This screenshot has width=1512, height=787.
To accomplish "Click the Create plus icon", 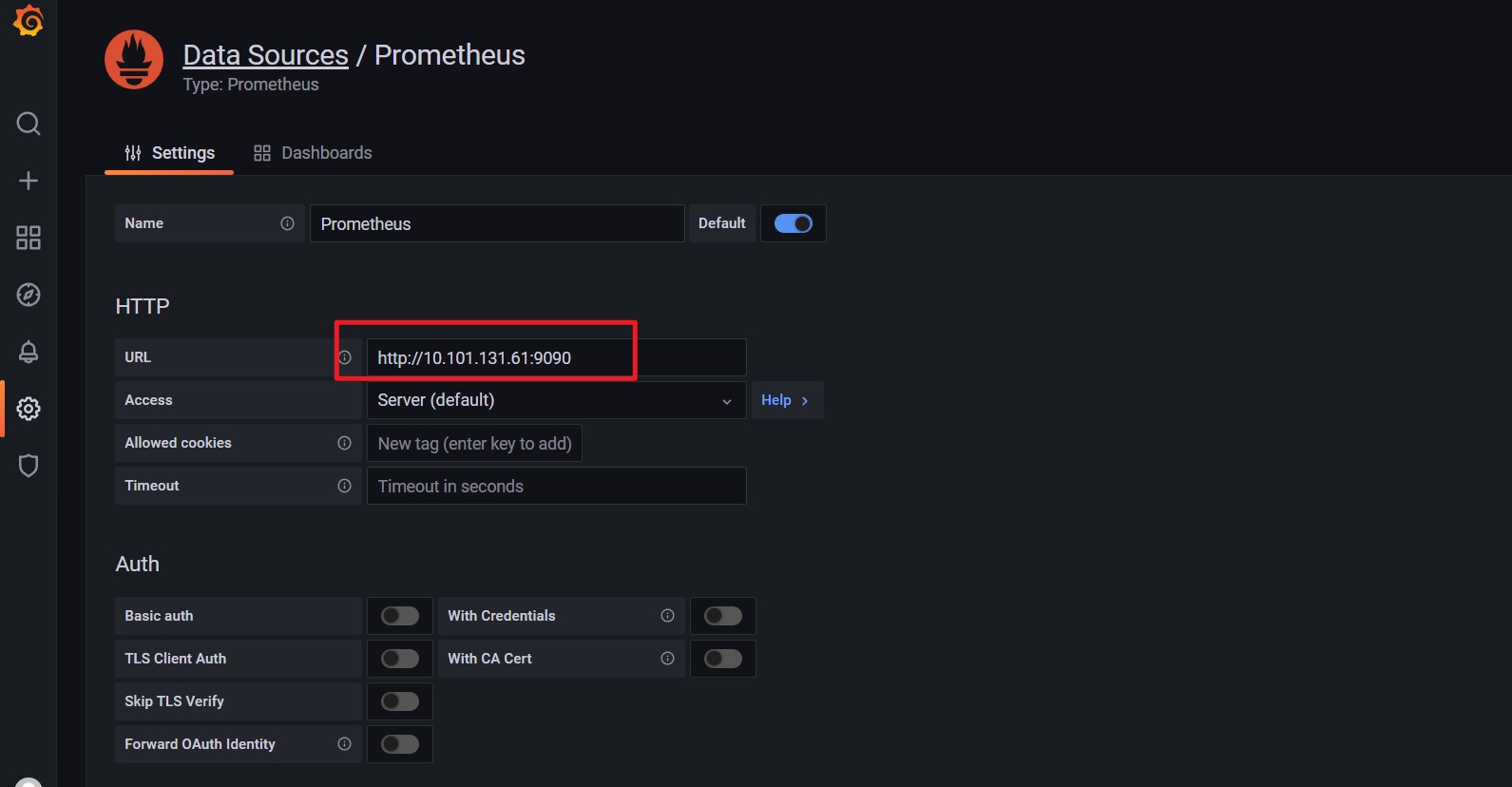I will [x=29, y=181].
